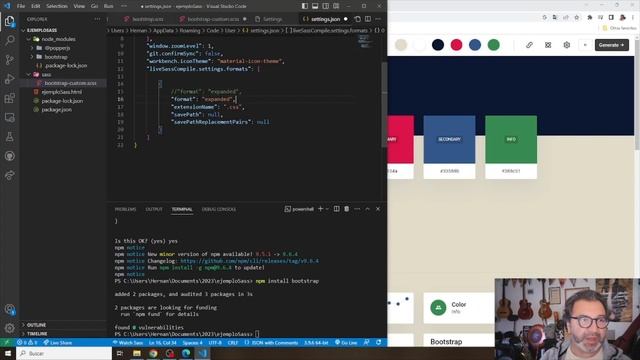Switch to the OUTPUT panel tab
Viewport: 640px width, 360px height.
[x=154, y=209]
